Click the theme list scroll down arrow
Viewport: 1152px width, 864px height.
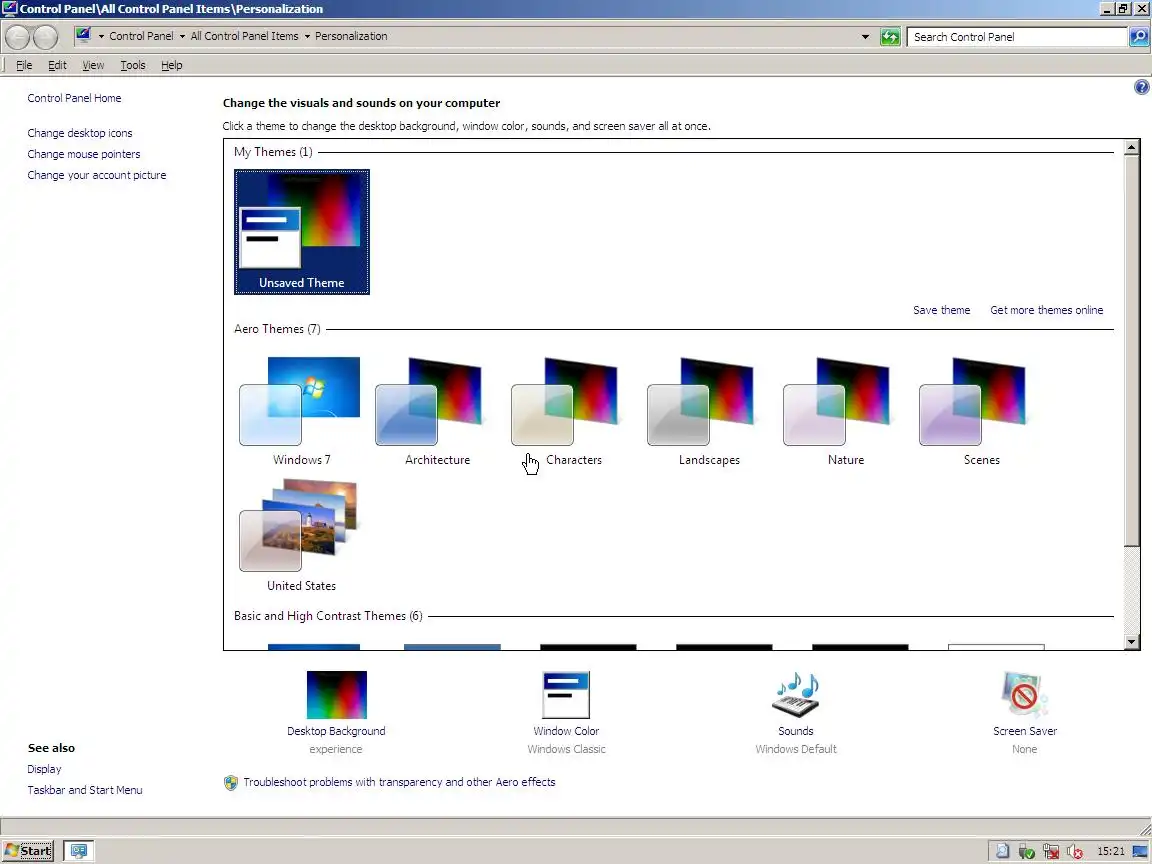(x=1131, y=642)
